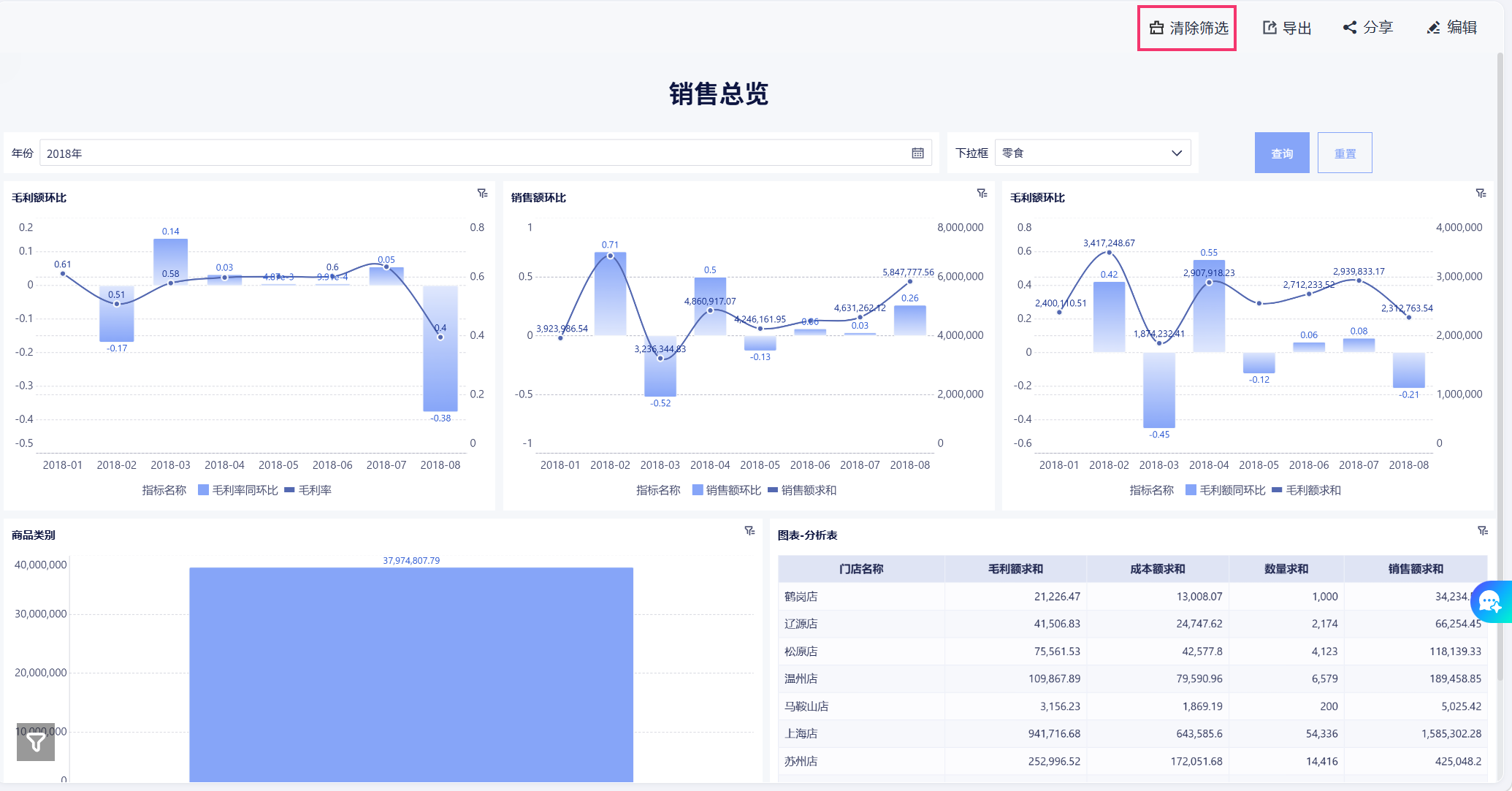Click the 成本额求和 column header
The width and height of the screenshot is (1512, 791).
pyautogui.click(x=1158, y=569)
